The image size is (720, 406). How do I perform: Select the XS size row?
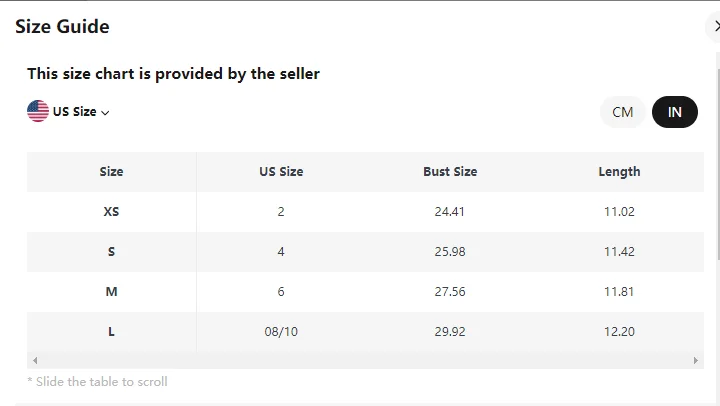coord(111,212)
